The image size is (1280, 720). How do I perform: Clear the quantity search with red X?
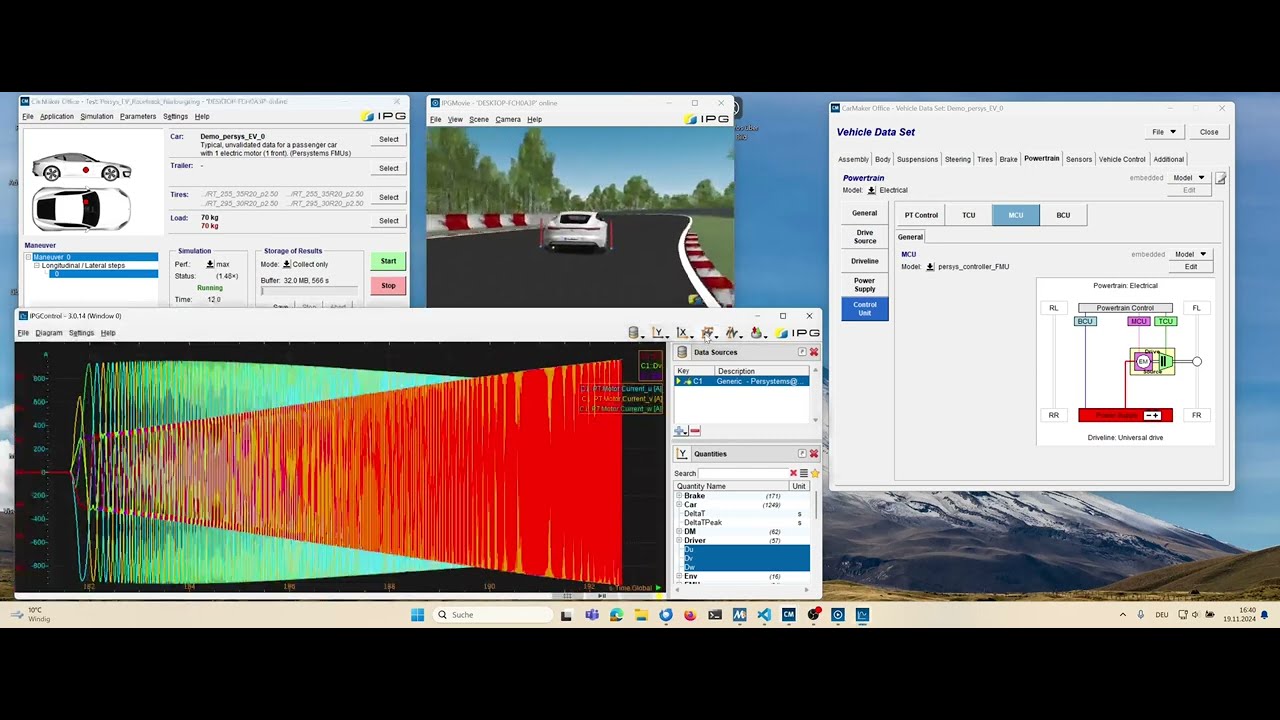click(x=794, y=473)
